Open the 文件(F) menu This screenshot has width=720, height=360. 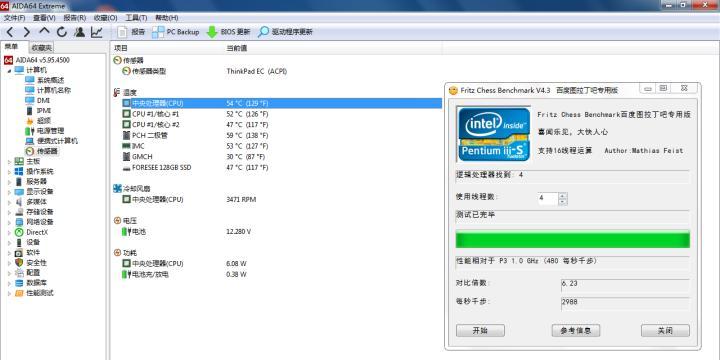coord(14,17)
